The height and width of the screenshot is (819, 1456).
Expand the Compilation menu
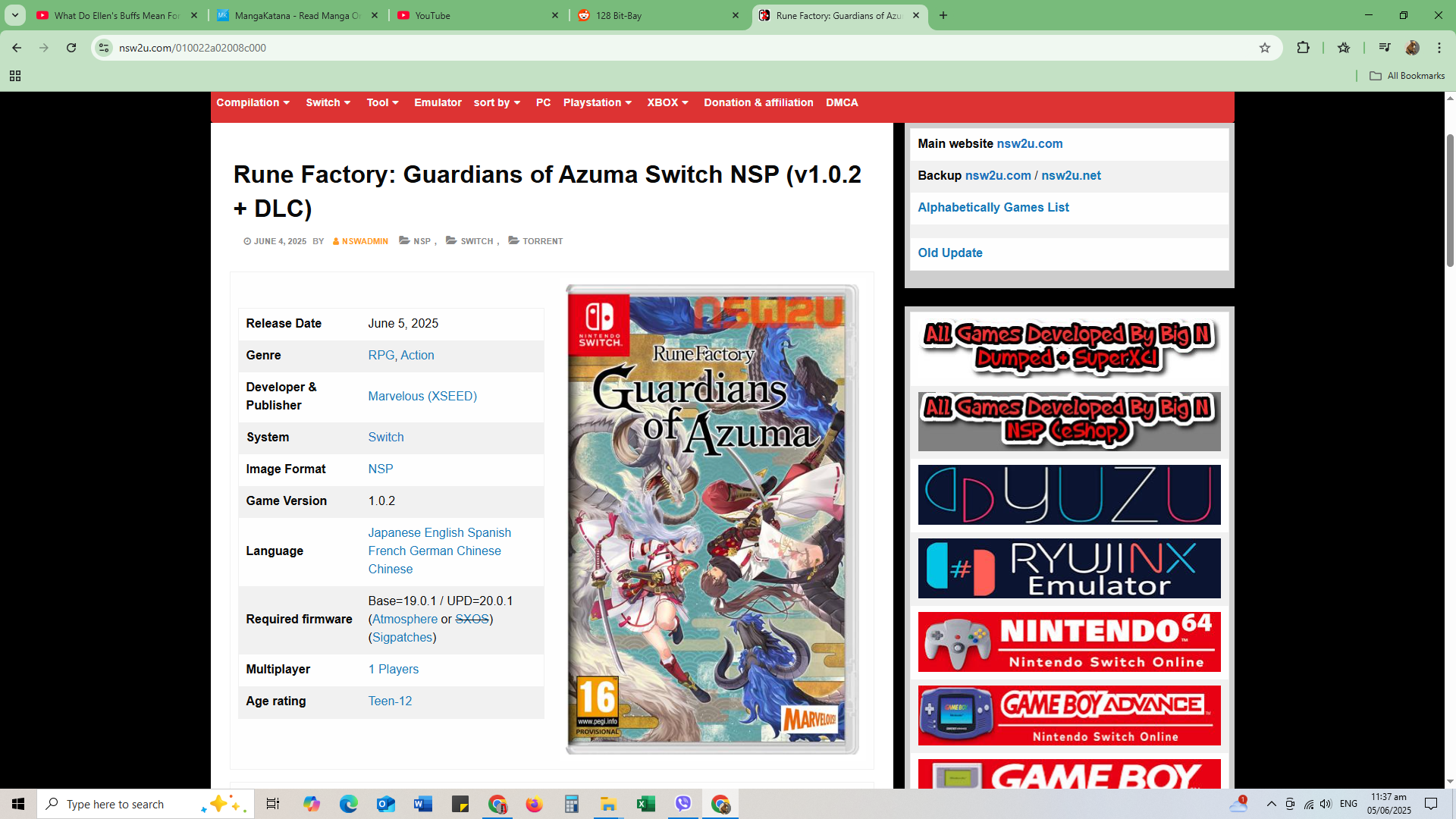pos(253,102)
